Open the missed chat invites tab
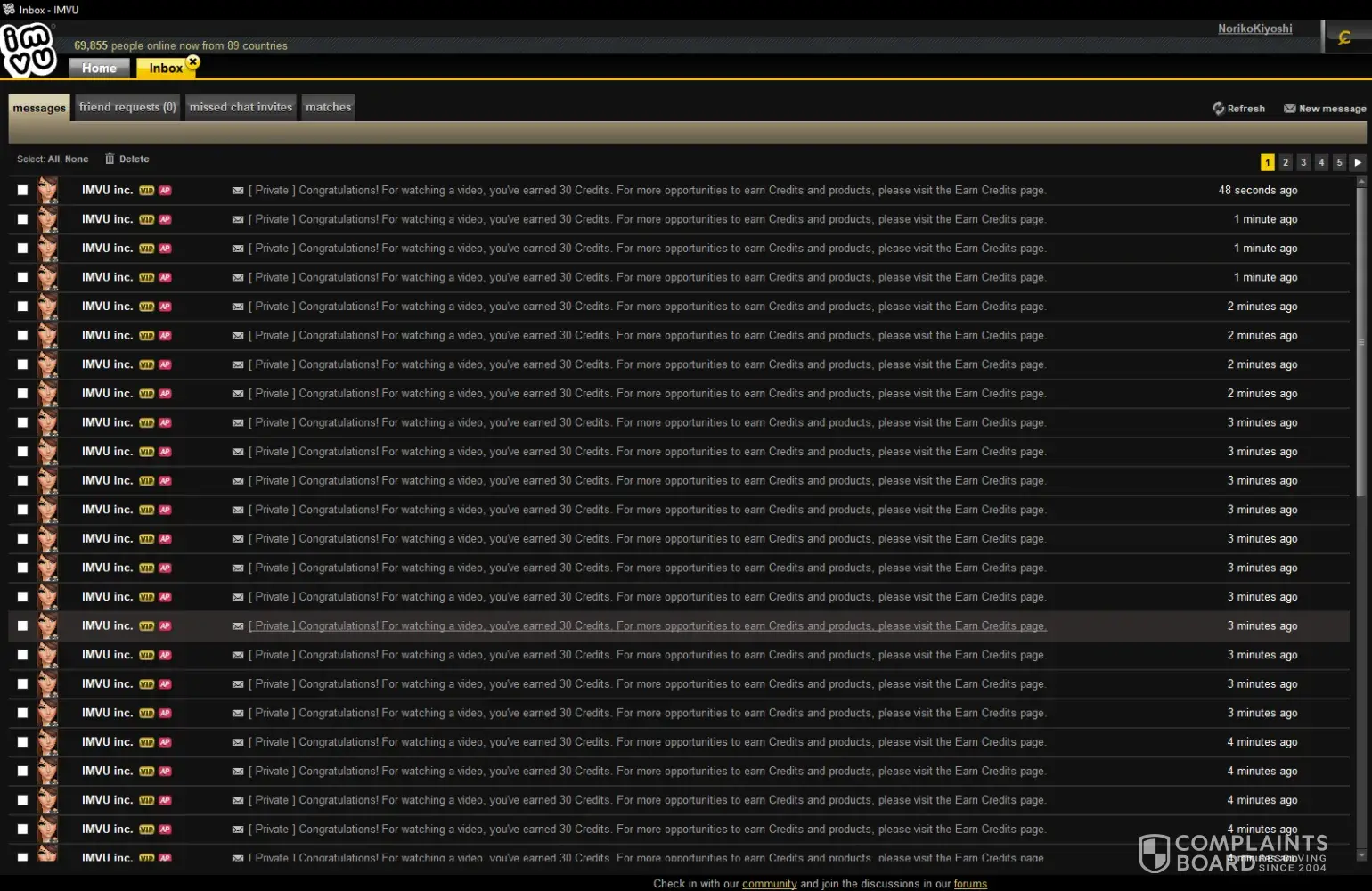This screenshot has width=1372, height=891. click(x=241, y=107)
